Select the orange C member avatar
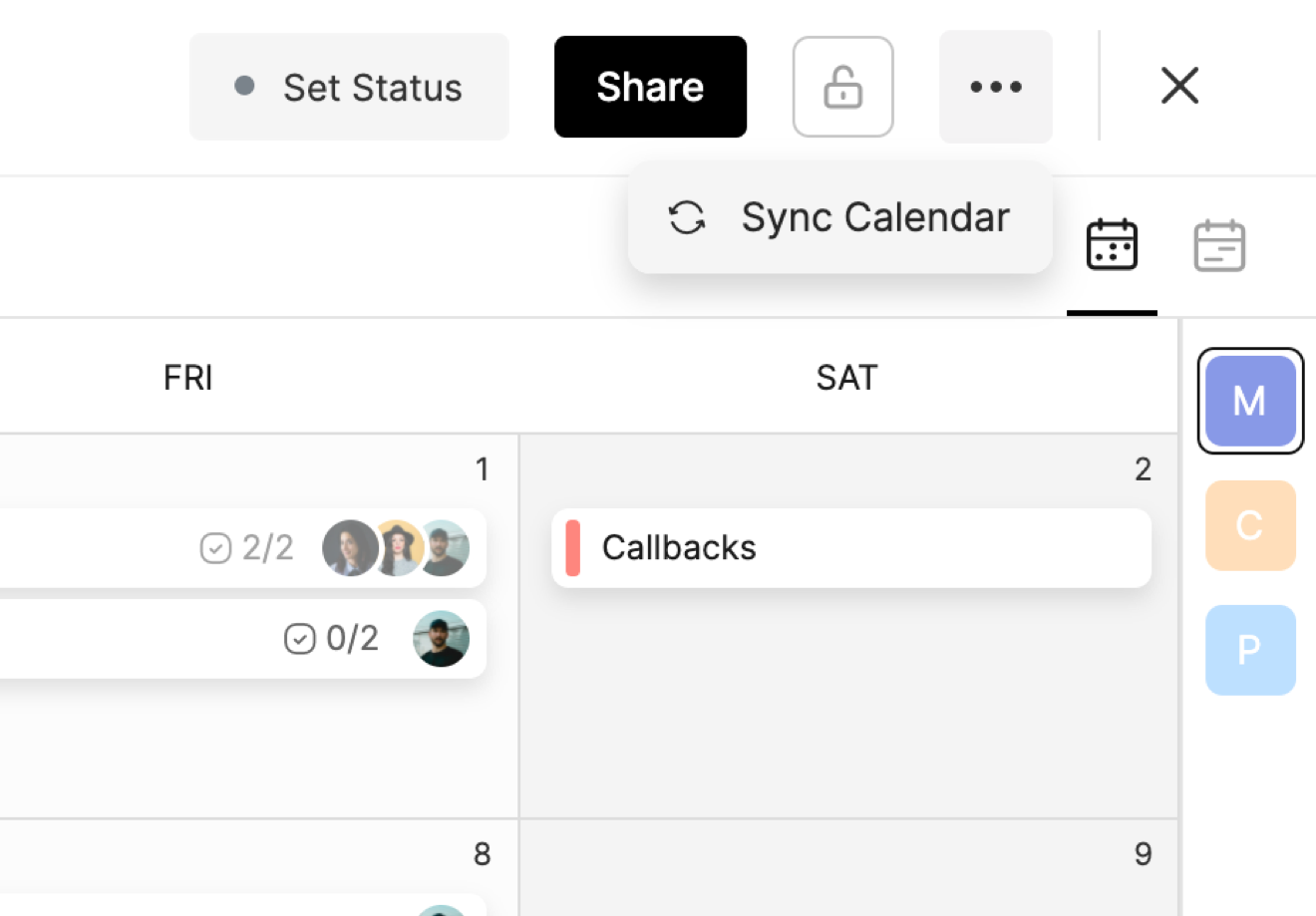 coord(1249,525)
